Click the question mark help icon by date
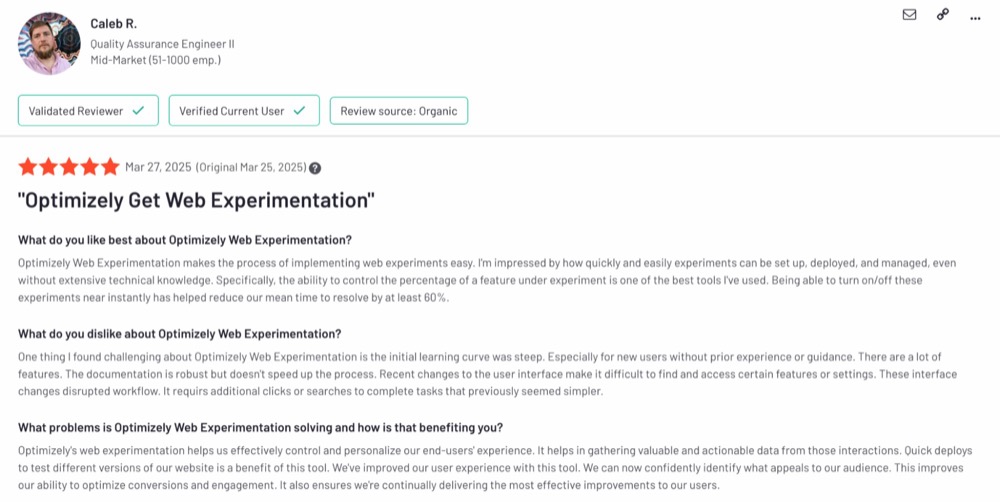1000x504 pixels. tap(315, 168)
